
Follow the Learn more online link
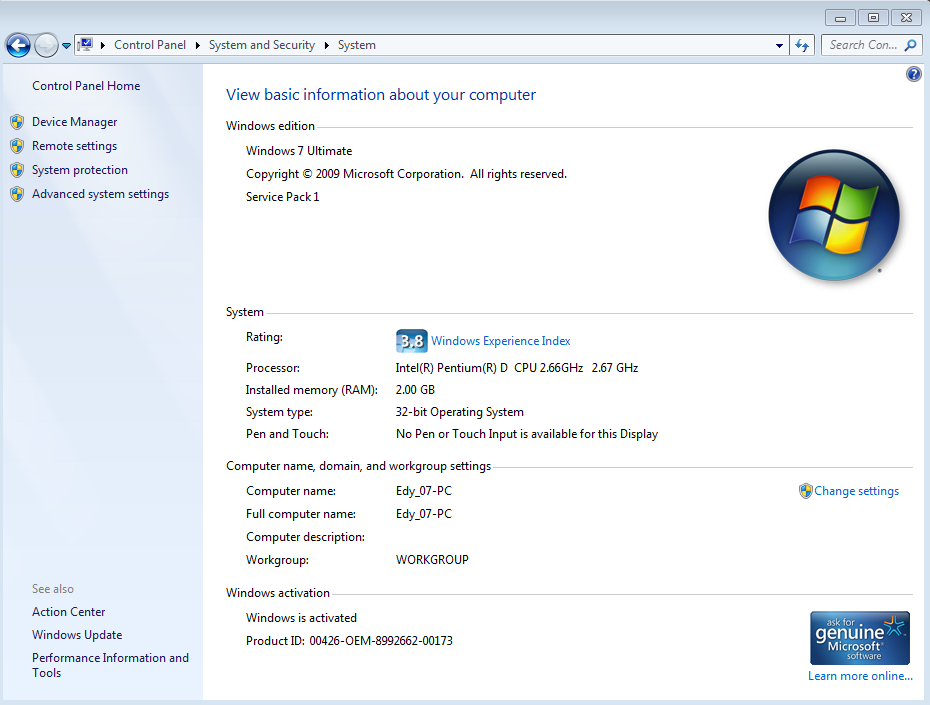(860, 676)
